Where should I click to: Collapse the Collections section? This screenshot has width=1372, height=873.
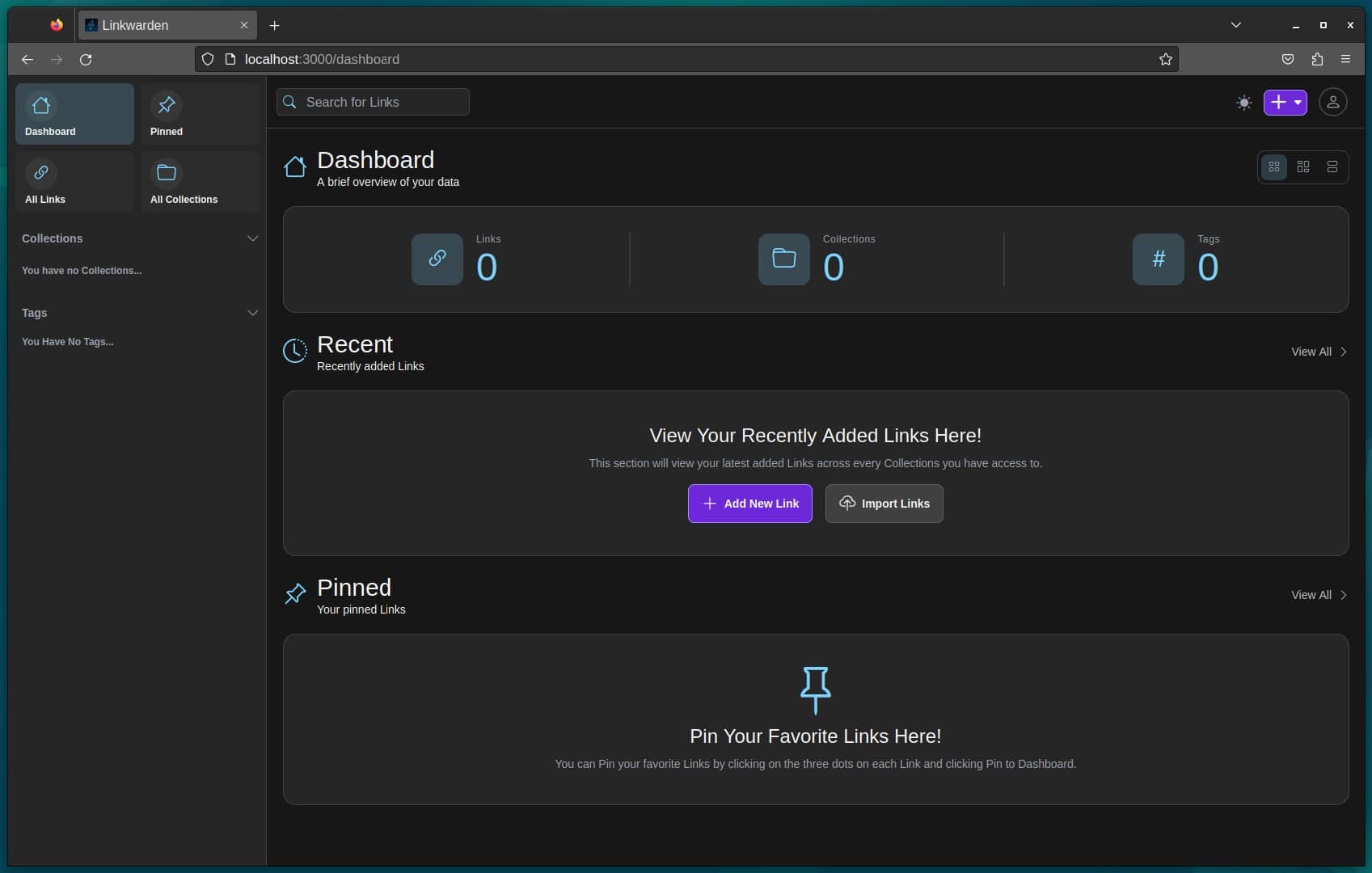[x=252, y=238]
